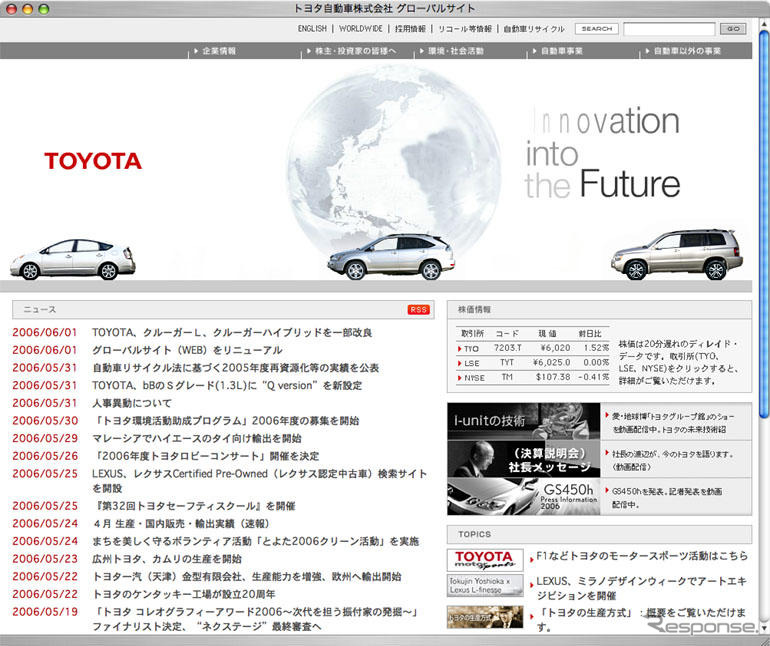Open the 社長メッセージ banner image

click(523, 459)
